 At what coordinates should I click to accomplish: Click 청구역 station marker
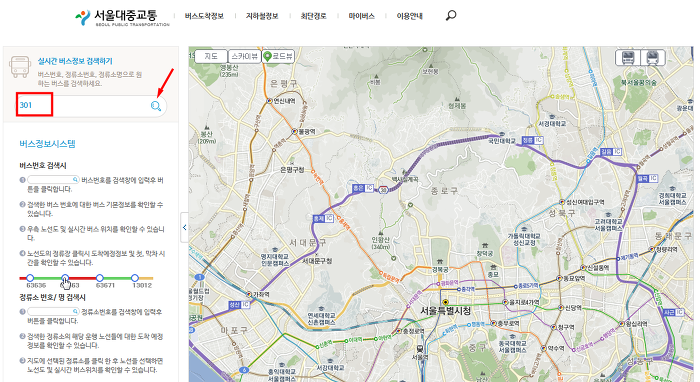click(554, 327)
